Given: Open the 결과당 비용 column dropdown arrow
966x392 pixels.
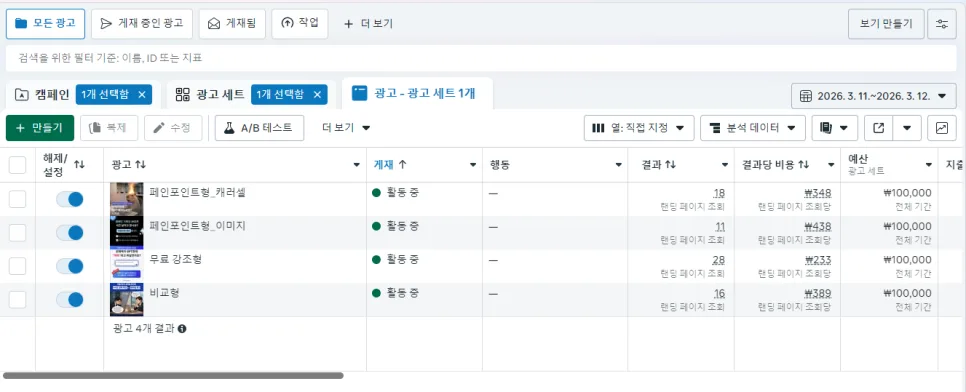Looking at the screenshot, I should (830, 165).
